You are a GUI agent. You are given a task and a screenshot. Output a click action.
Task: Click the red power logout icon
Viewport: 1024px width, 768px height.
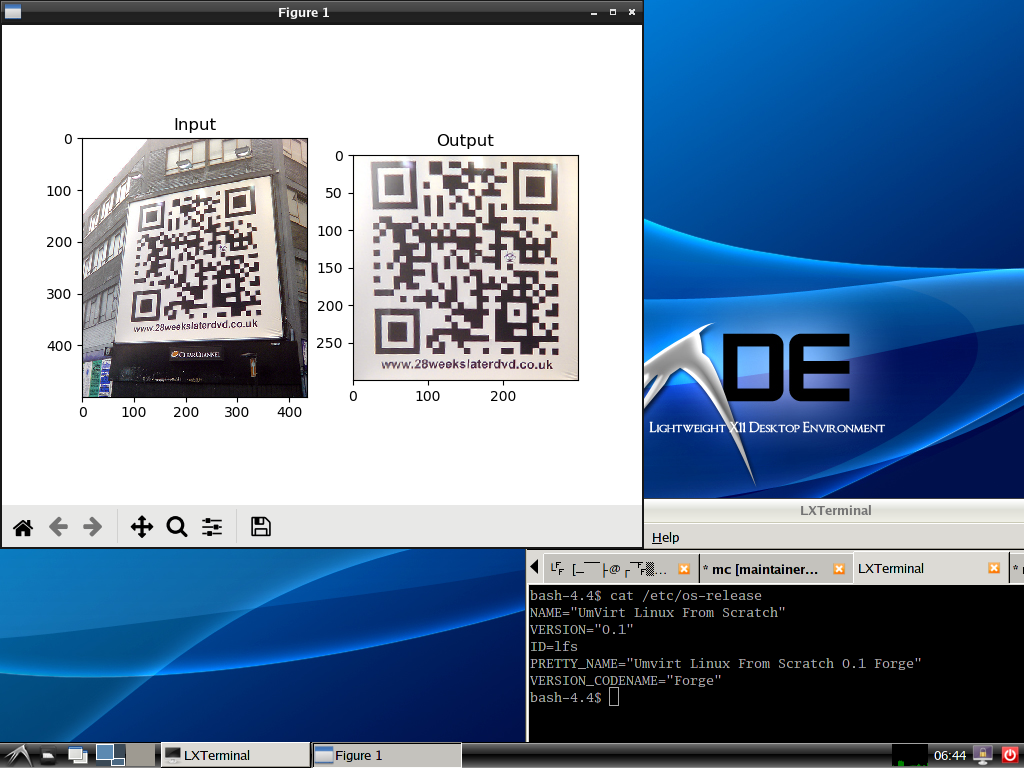tap(1009, 755)
